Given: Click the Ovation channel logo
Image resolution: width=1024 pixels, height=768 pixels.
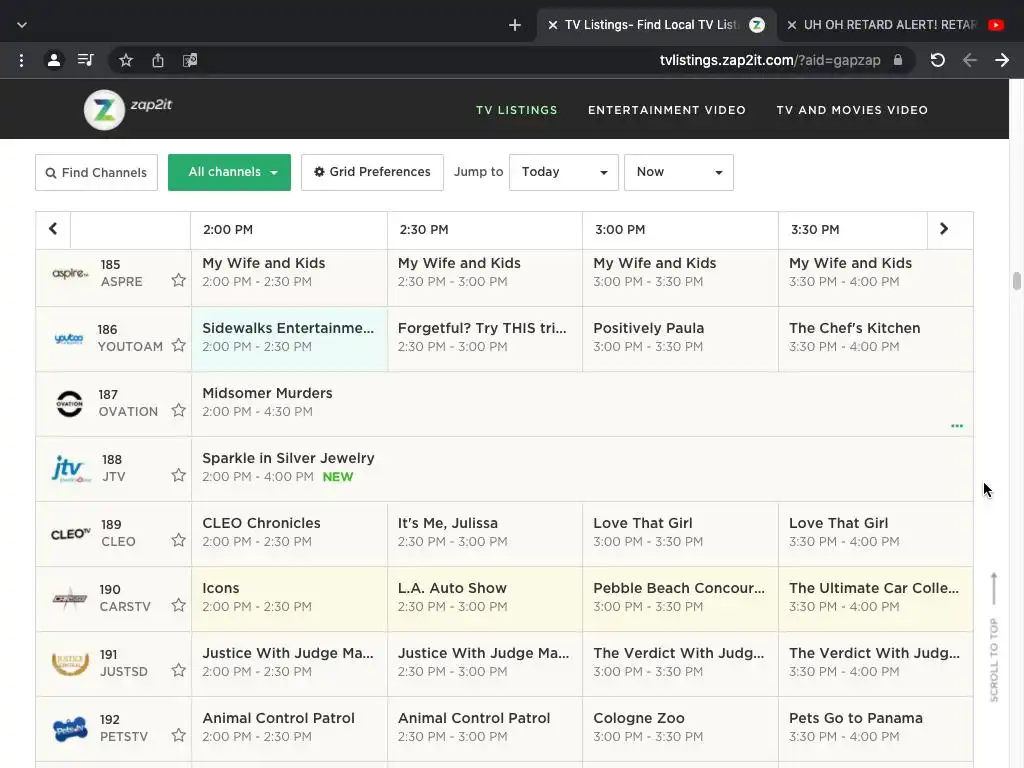Looking at the screenshot, I should click(x=69, y=404).
